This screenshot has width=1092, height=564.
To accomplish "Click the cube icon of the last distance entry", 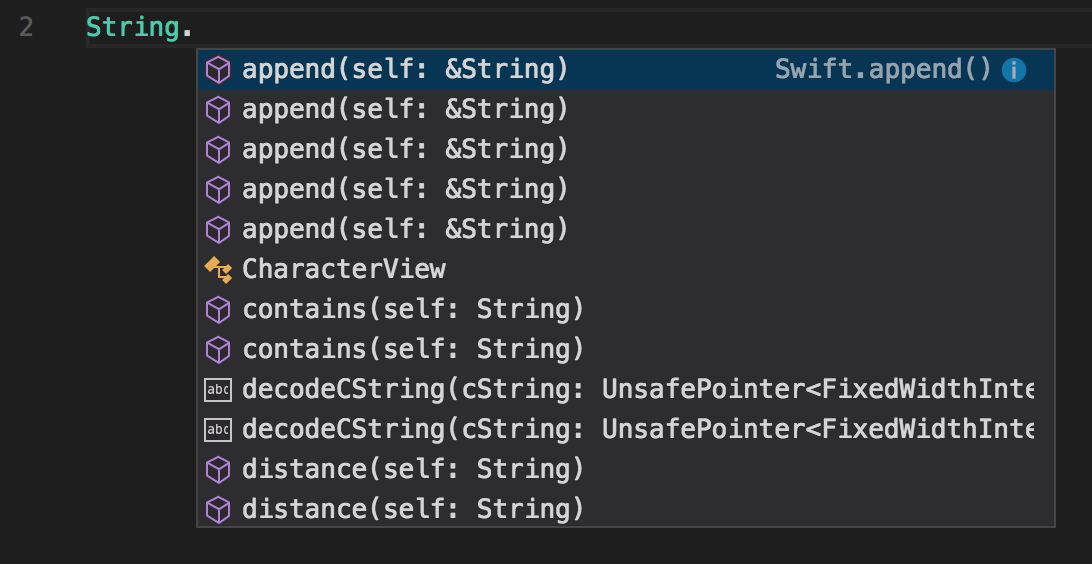I will [x=218, y=510].
